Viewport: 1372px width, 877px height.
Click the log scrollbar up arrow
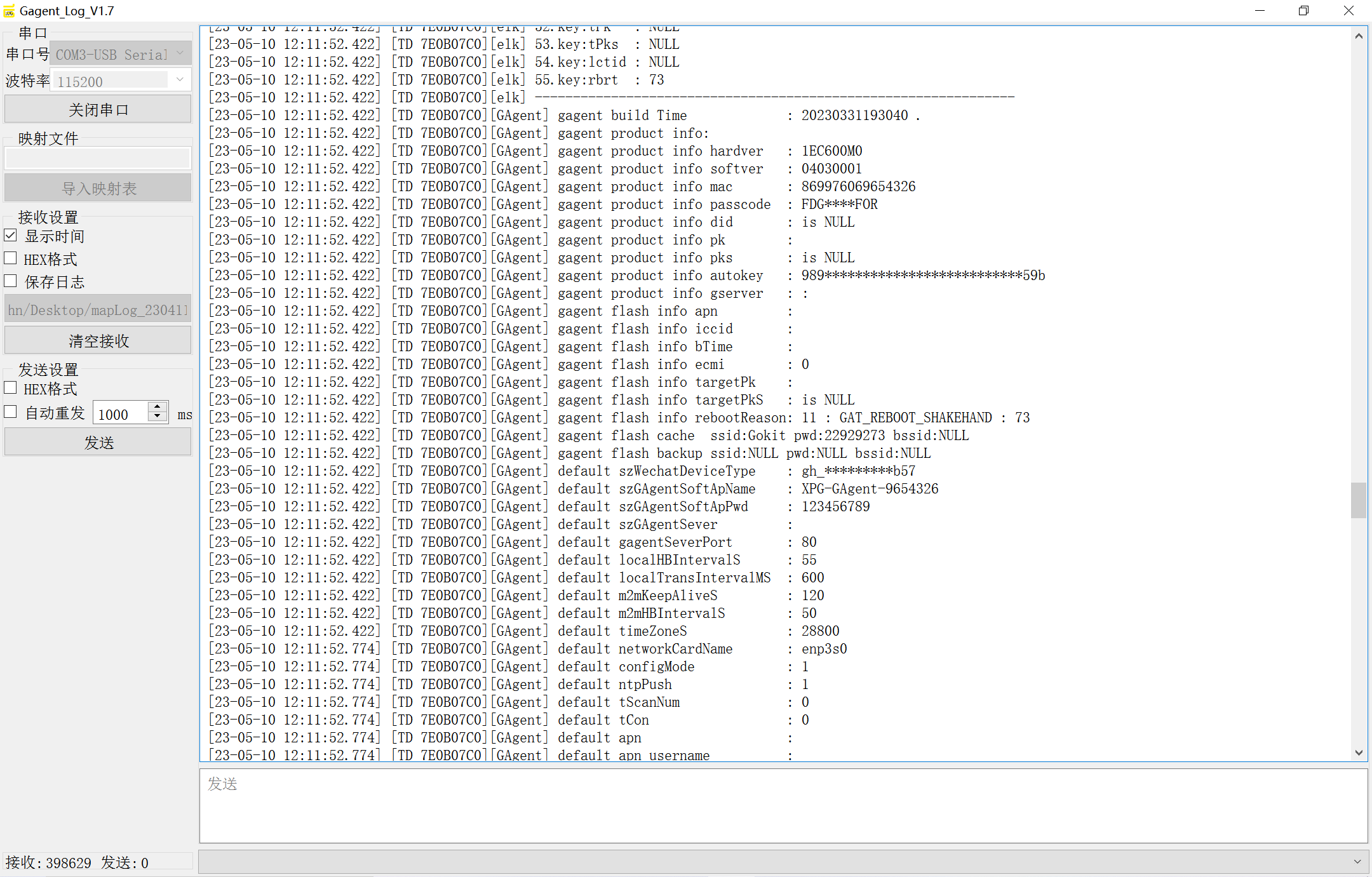click(1359, 36)
